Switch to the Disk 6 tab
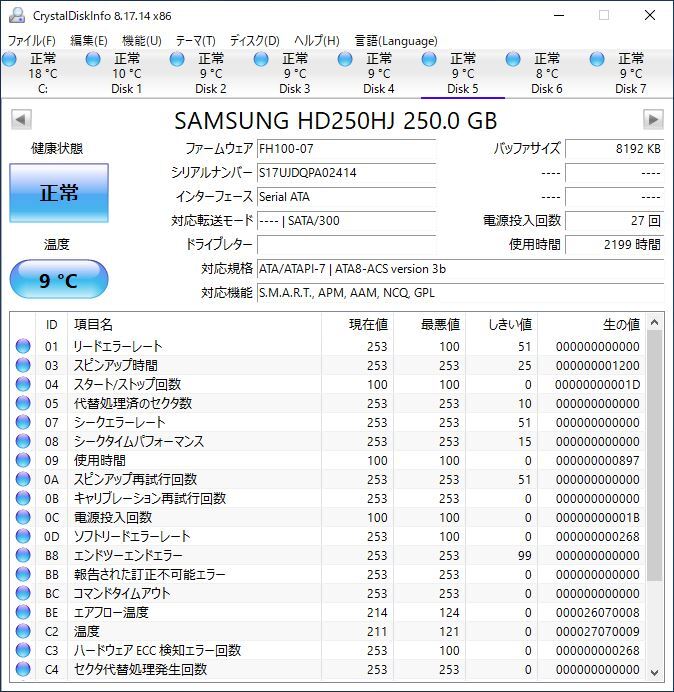Viewport: 674px width, 692px height. (546, 73)
